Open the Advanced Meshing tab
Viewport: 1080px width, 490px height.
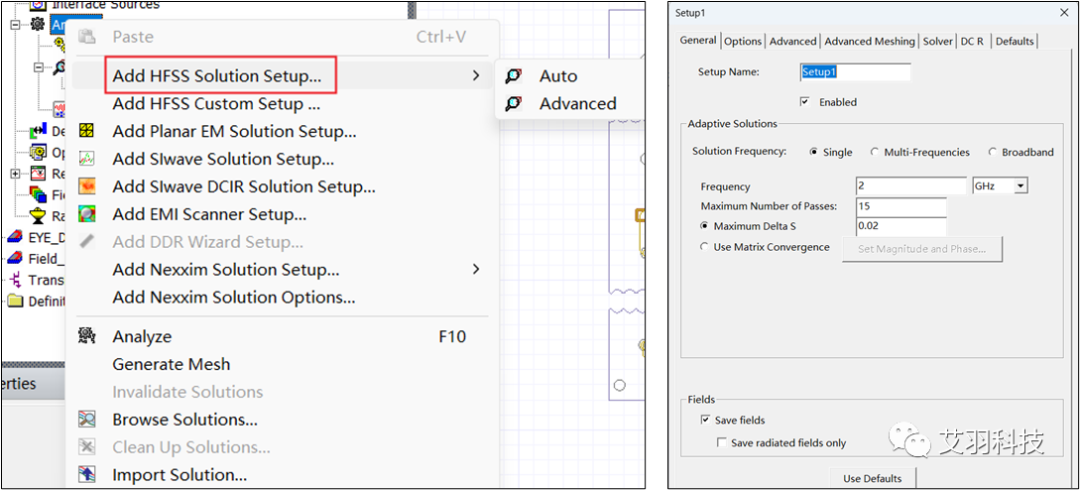coord(869,41)
